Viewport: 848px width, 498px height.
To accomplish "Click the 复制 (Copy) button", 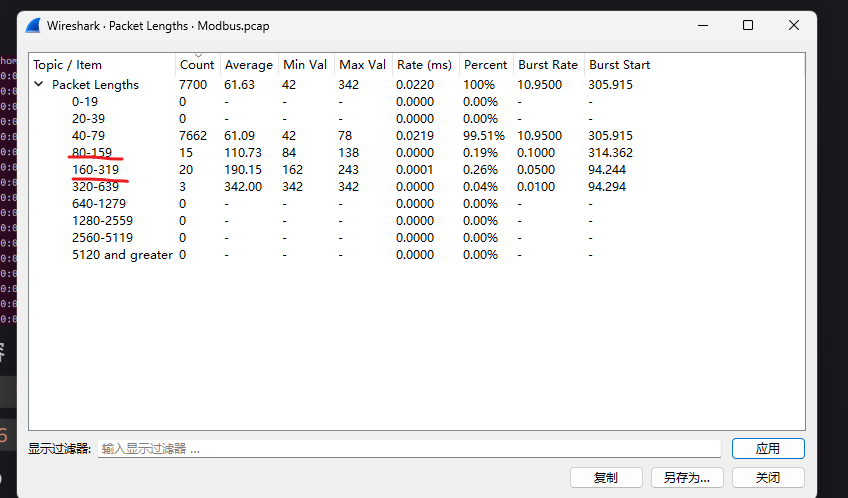I will pyautogui.click(x=606, y=478).
